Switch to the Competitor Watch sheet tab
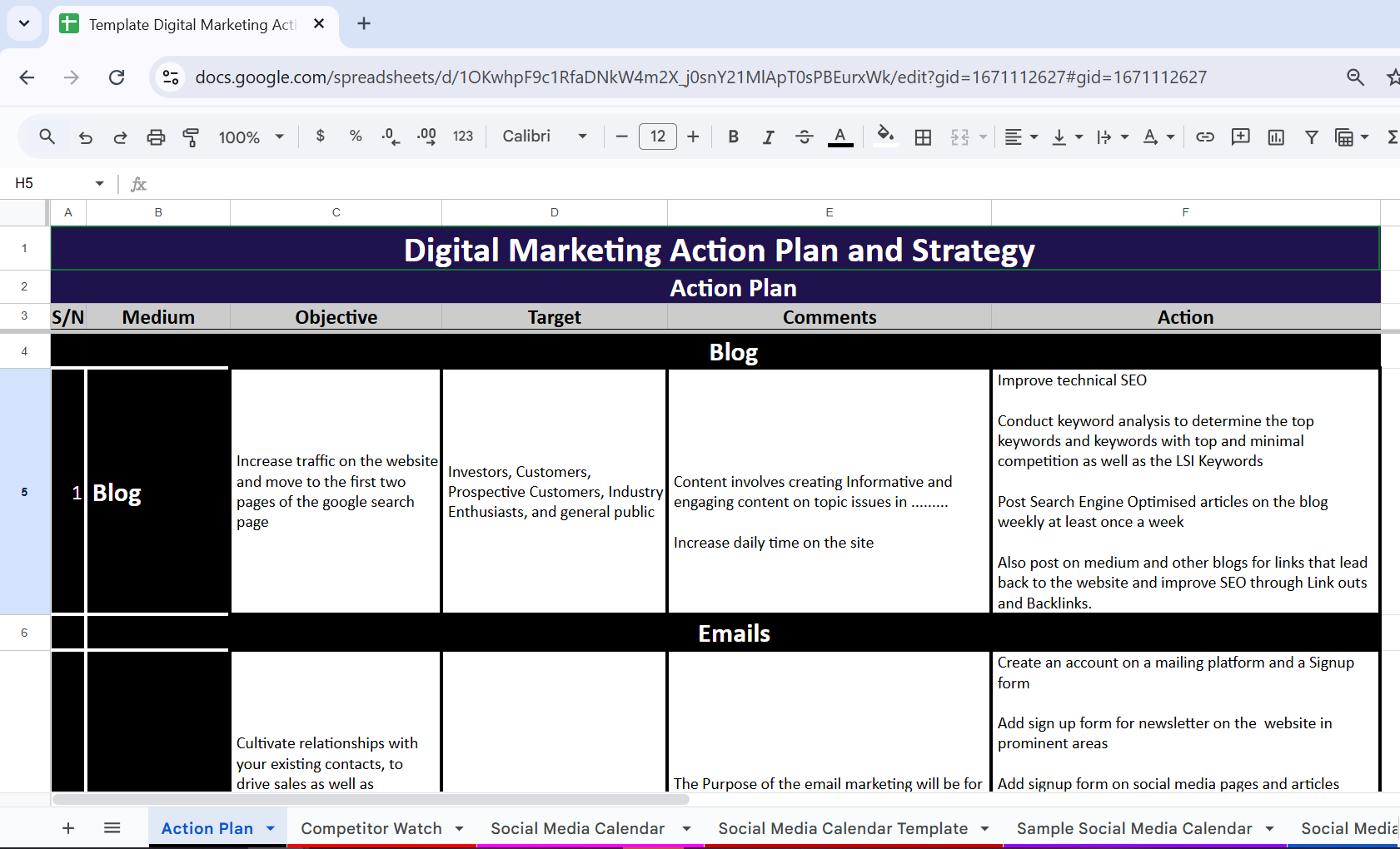 tap(371, 828)
